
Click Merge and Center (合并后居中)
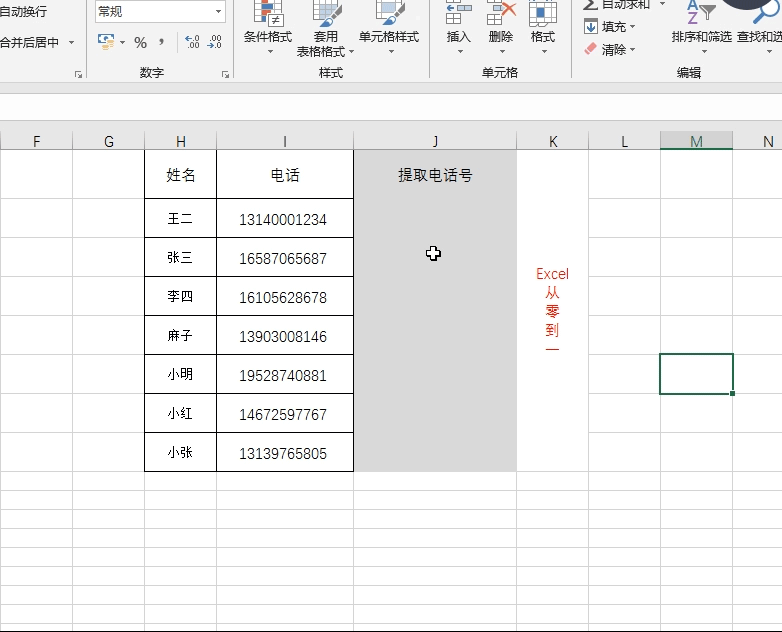[29, 43]
